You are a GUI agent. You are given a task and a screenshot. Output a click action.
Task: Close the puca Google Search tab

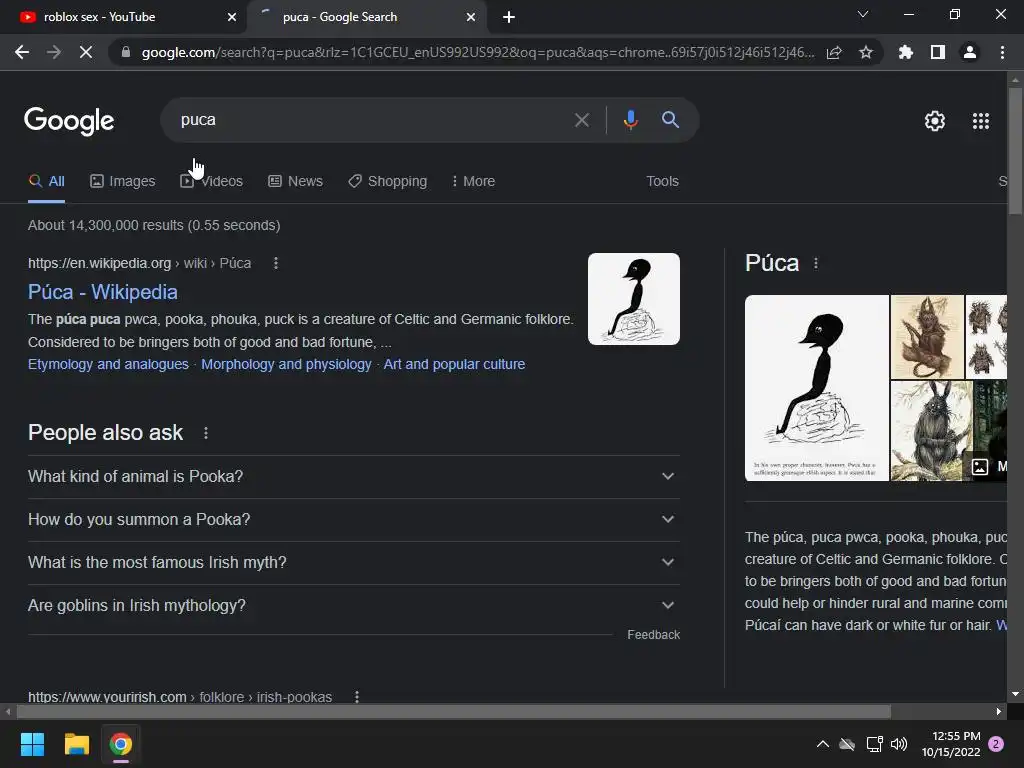(471, 17)
